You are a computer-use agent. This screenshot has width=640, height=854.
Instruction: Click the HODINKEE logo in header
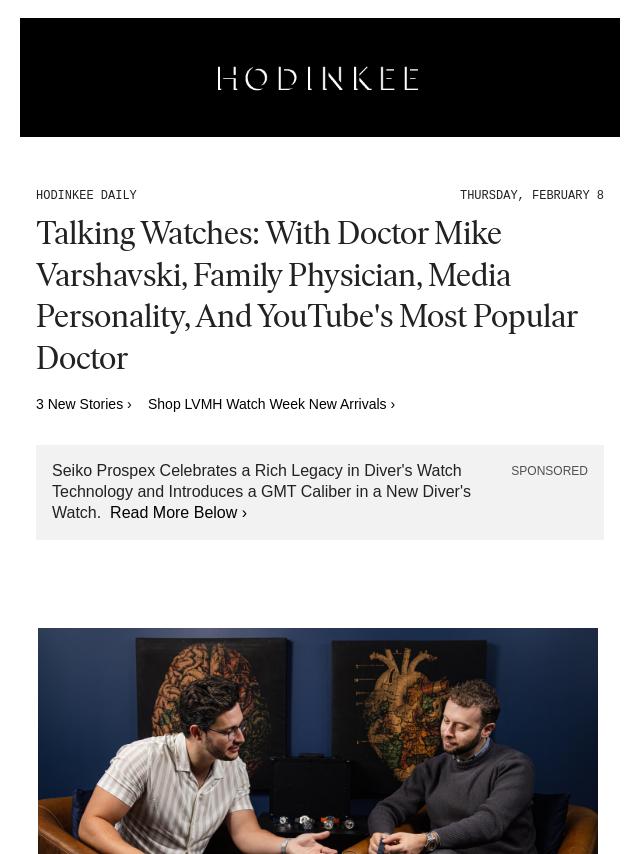pyautogui.click(x=319, y=78)
